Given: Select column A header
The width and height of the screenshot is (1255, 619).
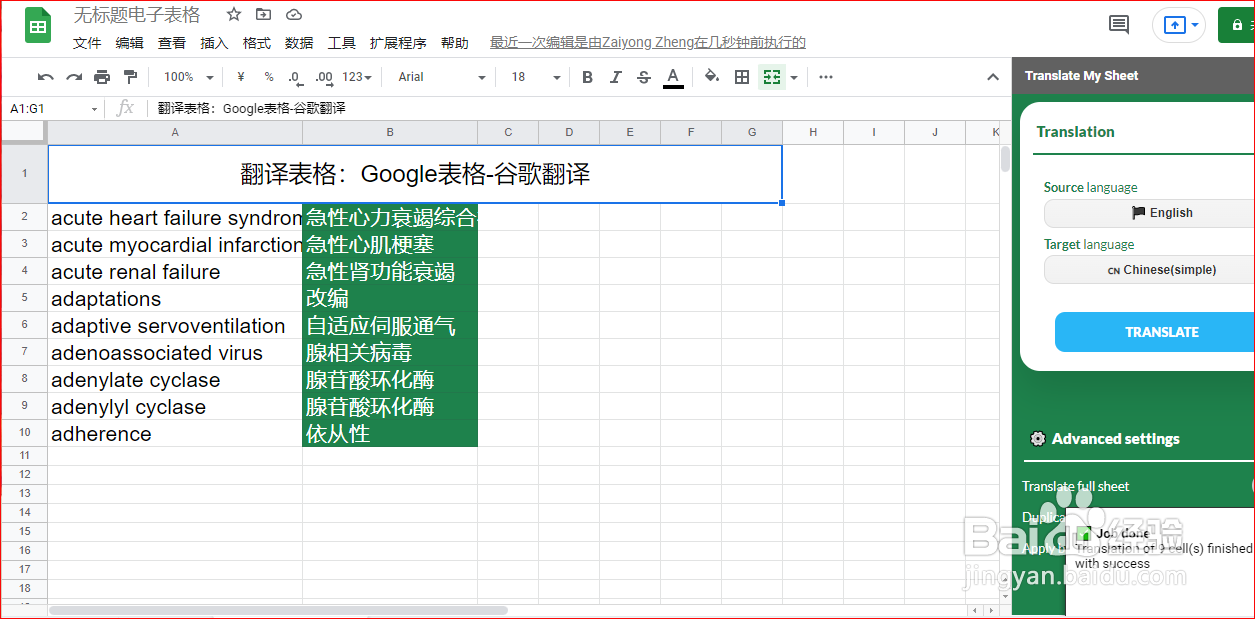Looking at the screenshot, I should [175, 132].
